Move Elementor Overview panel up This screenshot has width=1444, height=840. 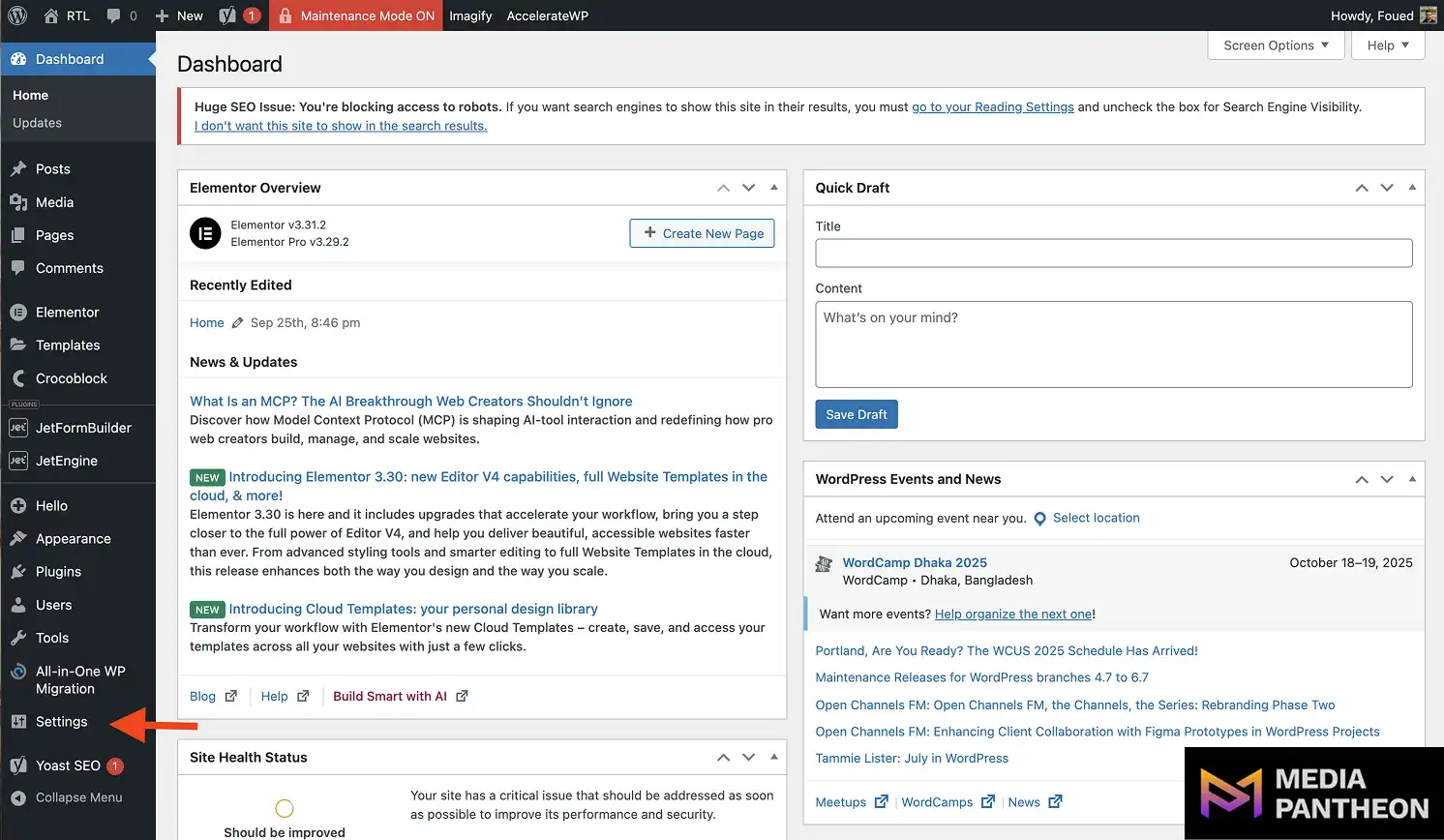[x=723, y=188]
